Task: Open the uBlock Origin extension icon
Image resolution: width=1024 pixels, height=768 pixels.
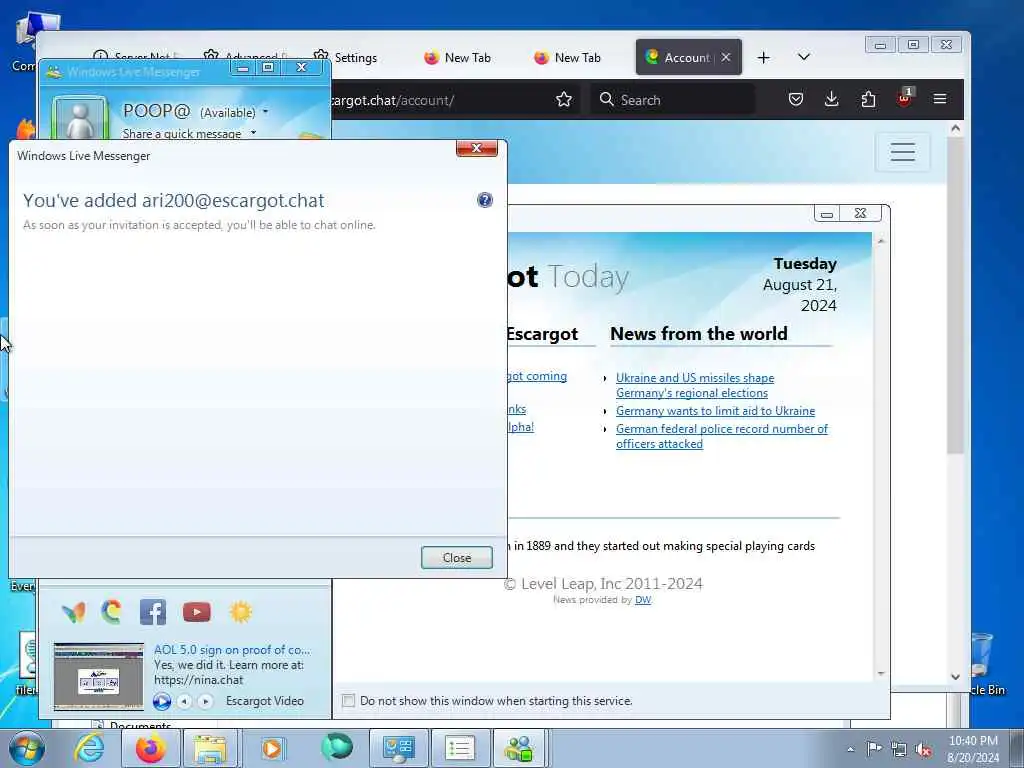Action: click(x=904, y=98)
